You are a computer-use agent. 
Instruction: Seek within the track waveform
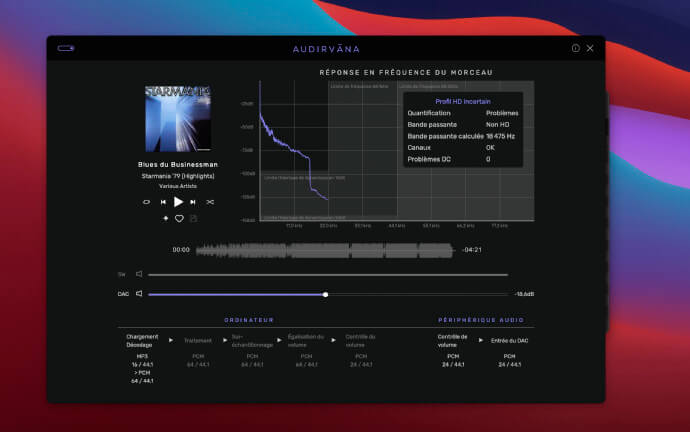coord(325,250)
